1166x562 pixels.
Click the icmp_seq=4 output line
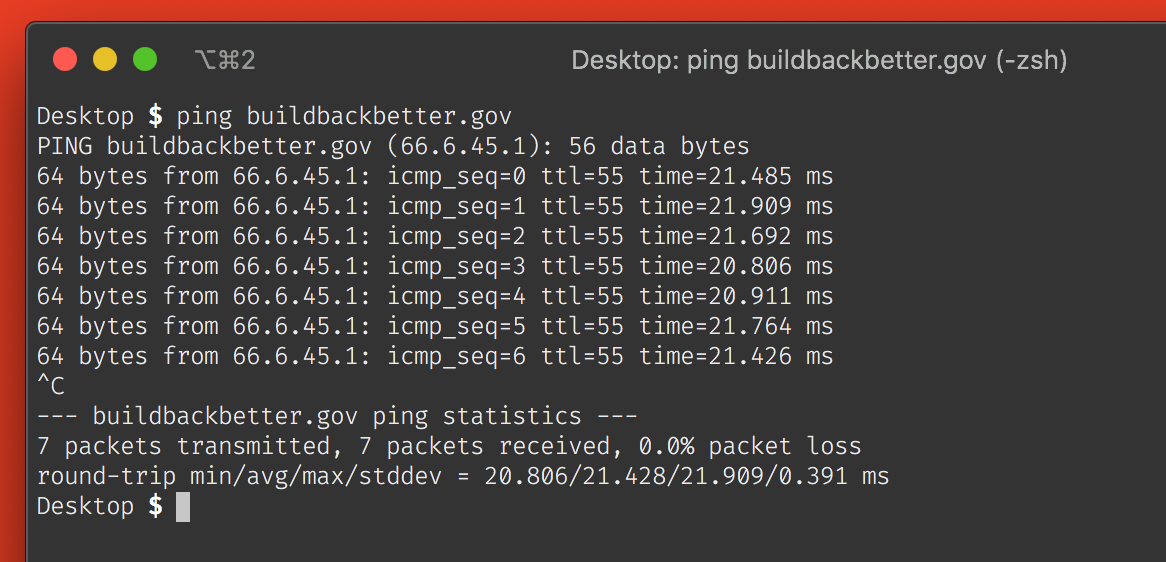coord(435,297)
